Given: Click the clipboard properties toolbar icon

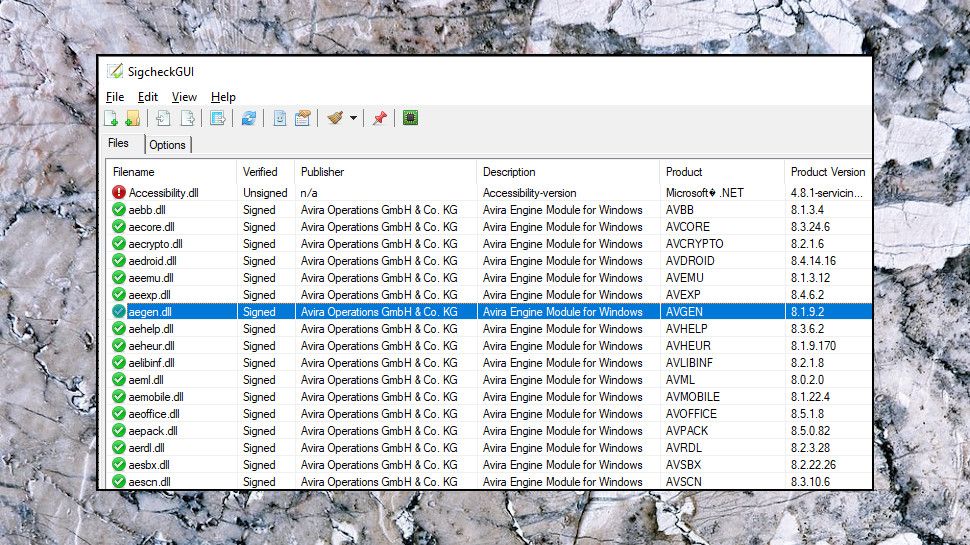Looking at the screenshot, I should coord(303,118).
